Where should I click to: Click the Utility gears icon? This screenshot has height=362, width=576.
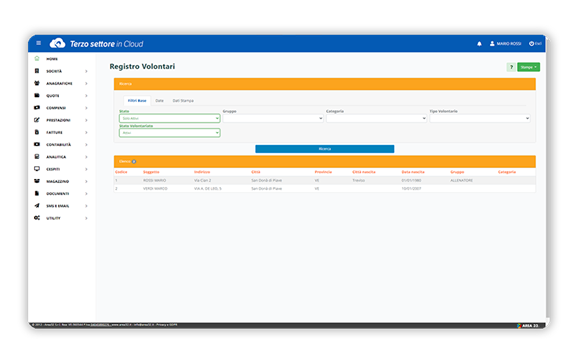pyautogui.click(x=37, y=218)
